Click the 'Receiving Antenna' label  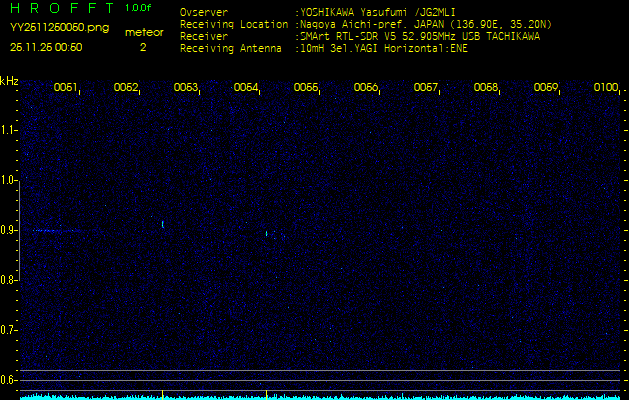point(231,49)
